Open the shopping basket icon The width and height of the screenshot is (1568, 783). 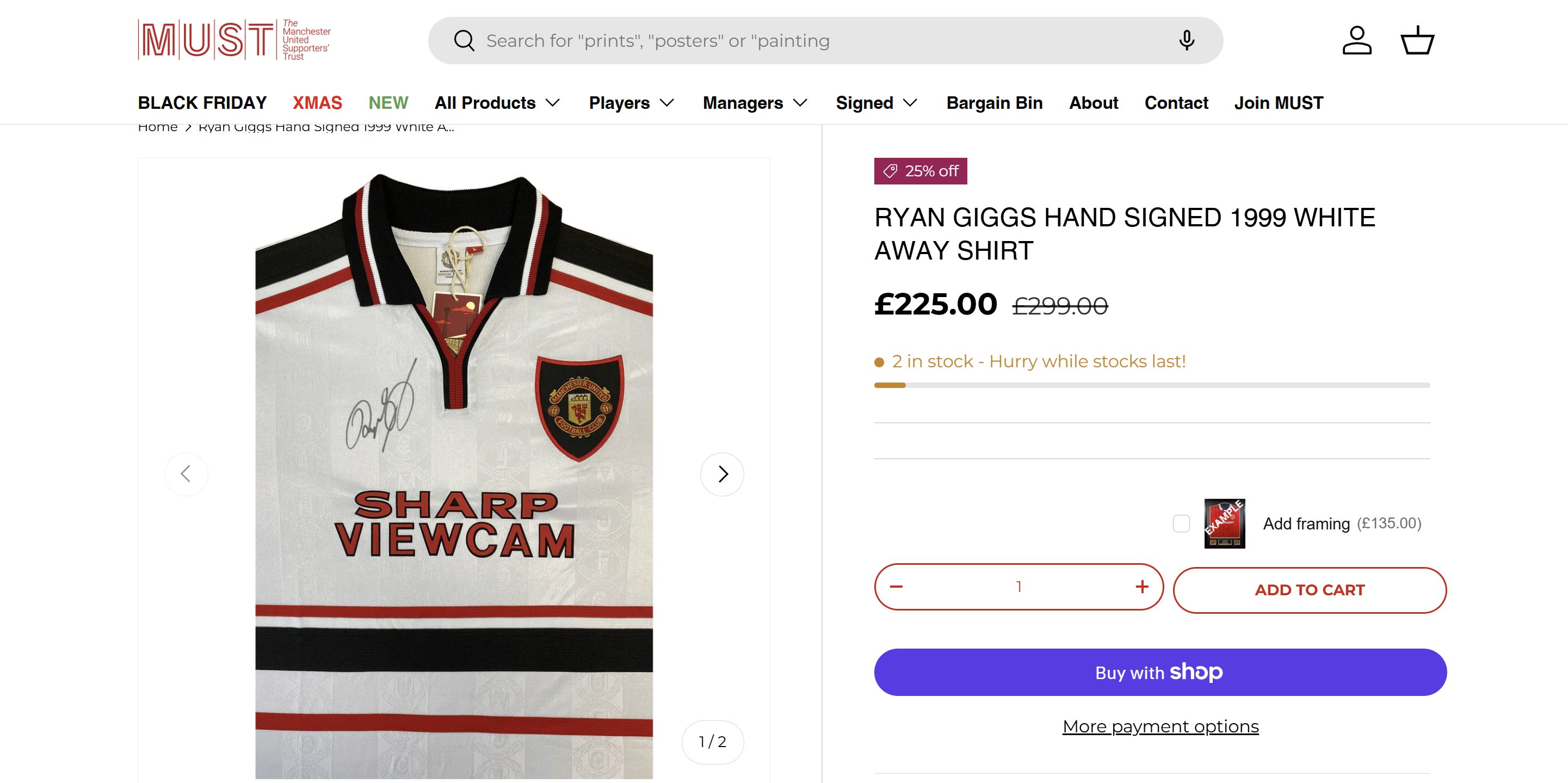coord(1417,41)
